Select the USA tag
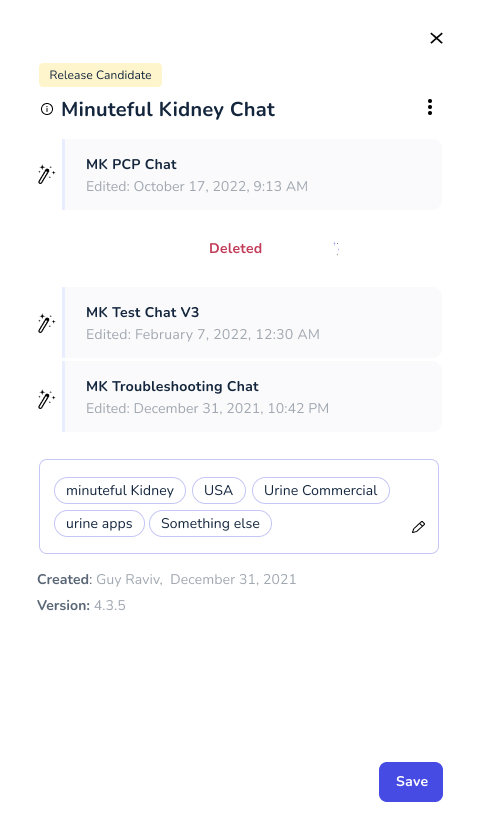 coord(218,491)
